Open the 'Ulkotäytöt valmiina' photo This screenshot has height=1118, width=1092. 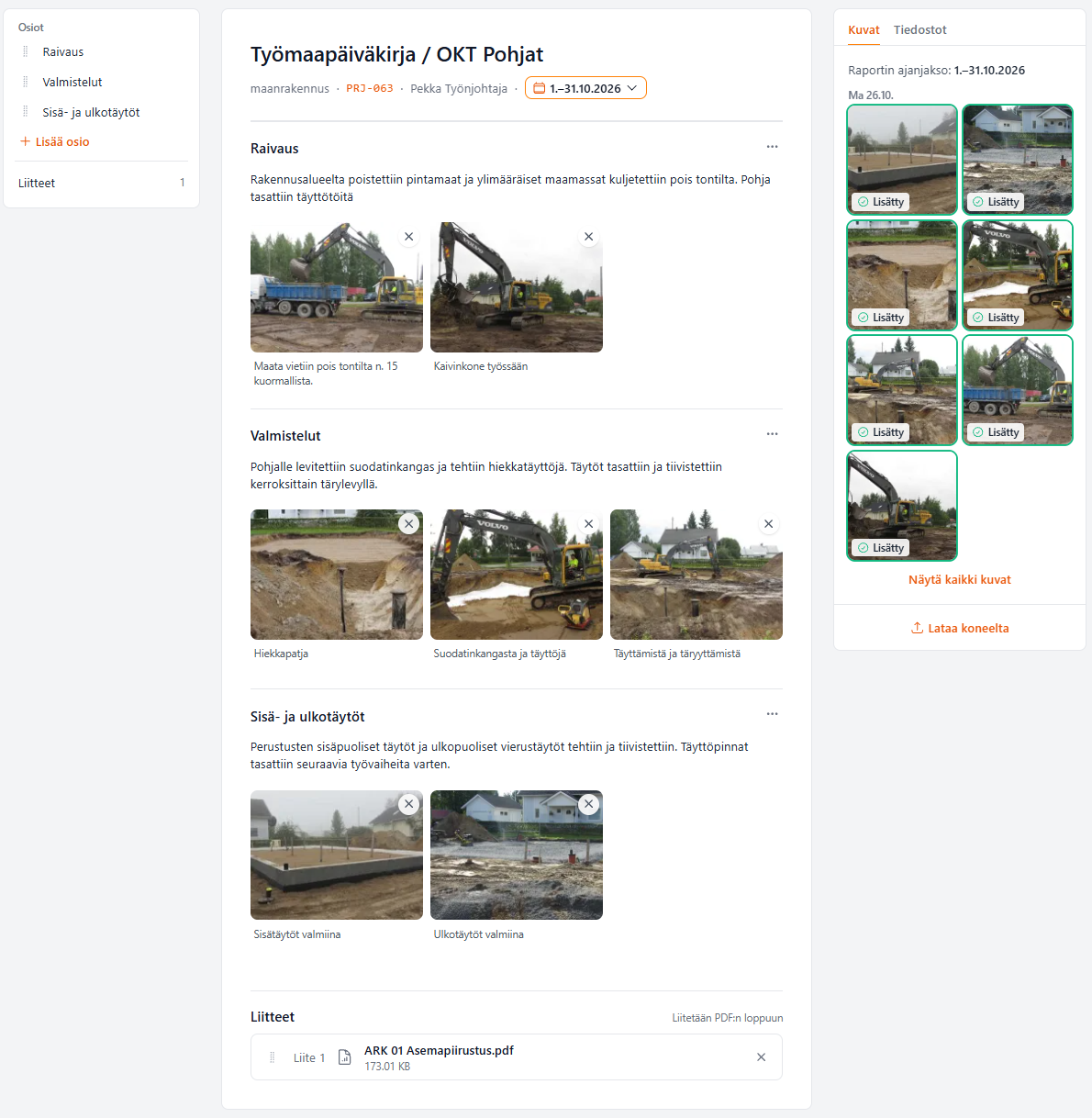tap(517, 855)
